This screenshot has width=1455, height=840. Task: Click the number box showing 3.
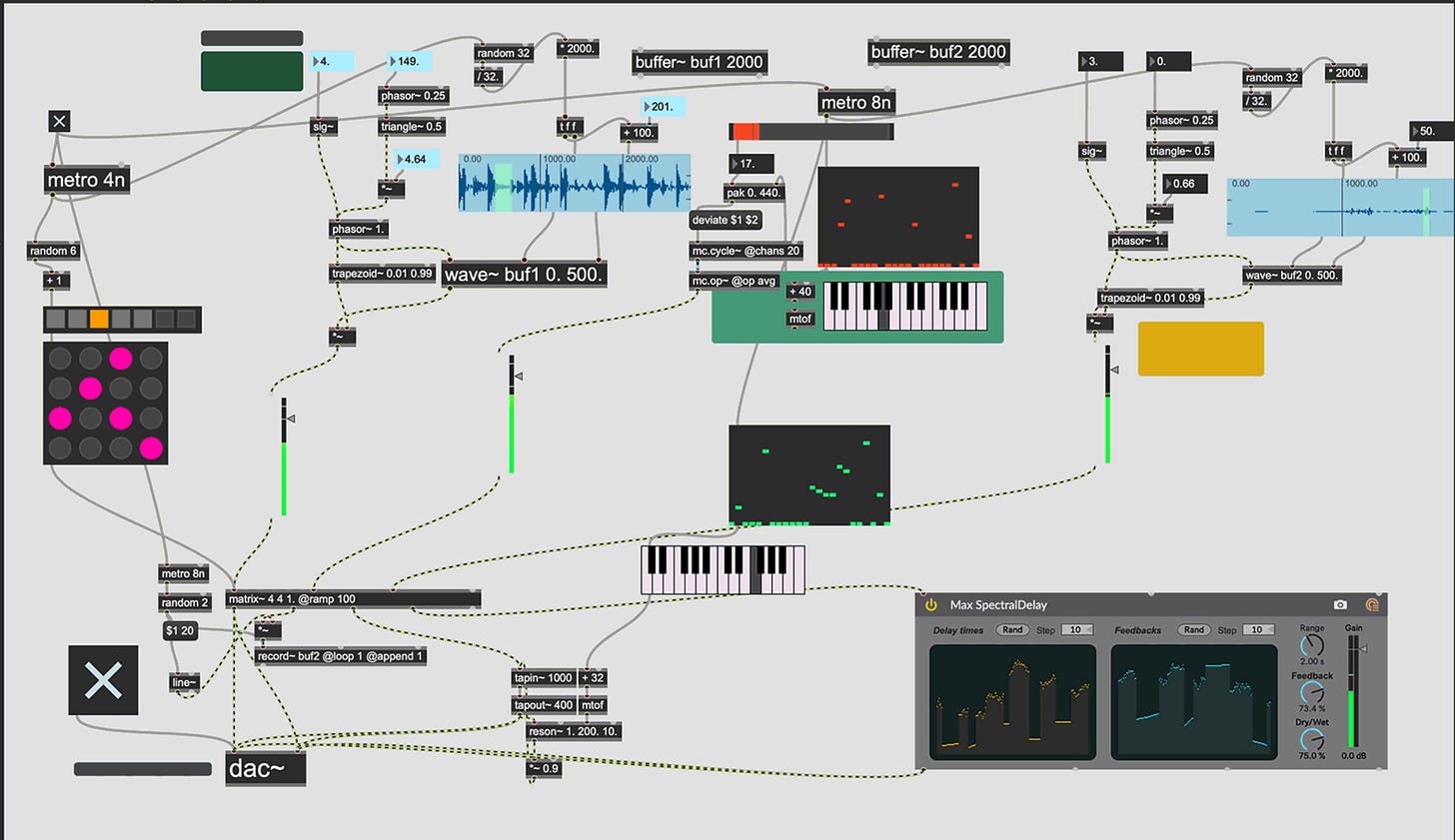click(x=1101, y=61)
